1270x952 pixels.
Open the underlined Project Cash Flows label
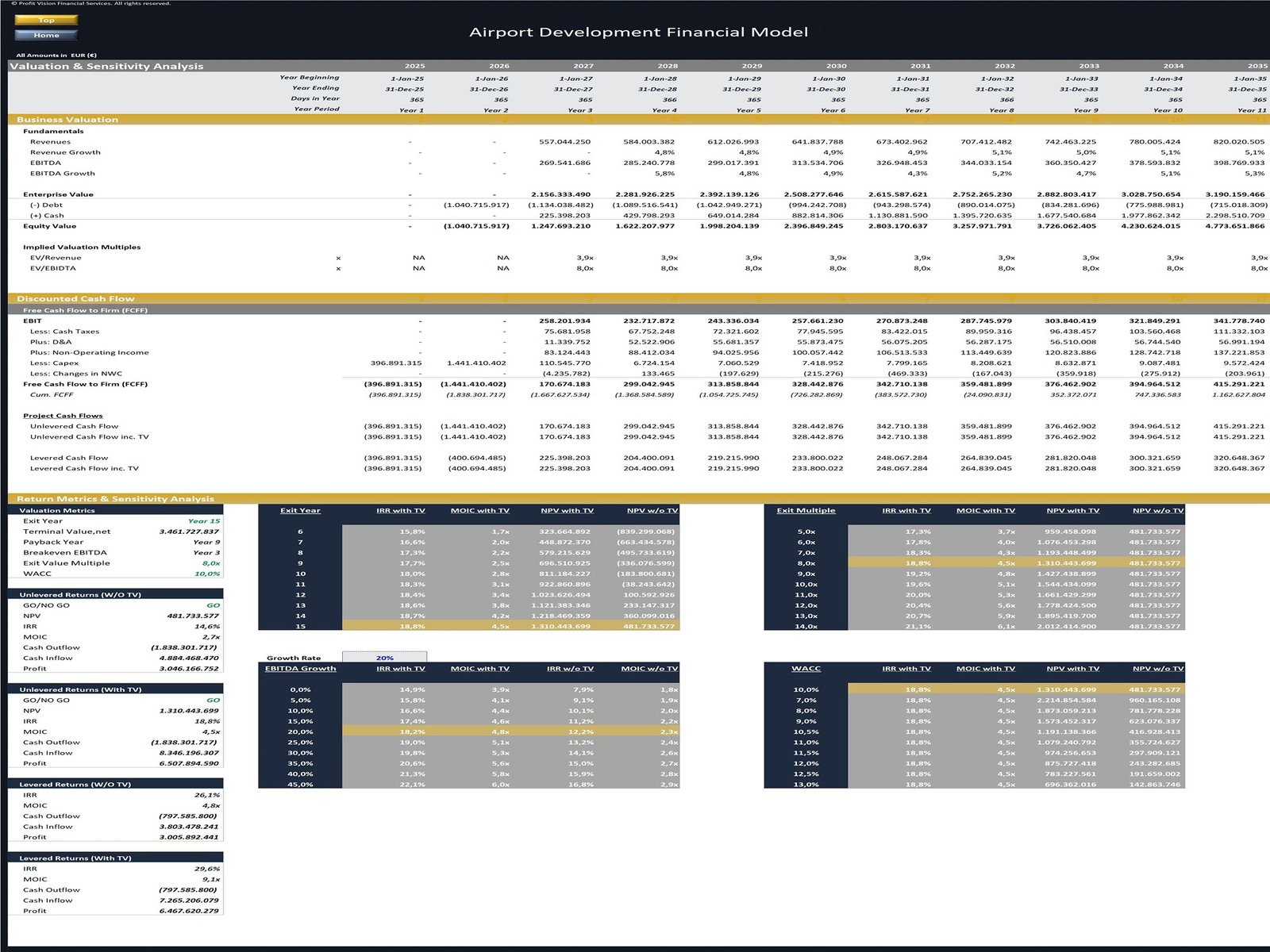(63, 416)
